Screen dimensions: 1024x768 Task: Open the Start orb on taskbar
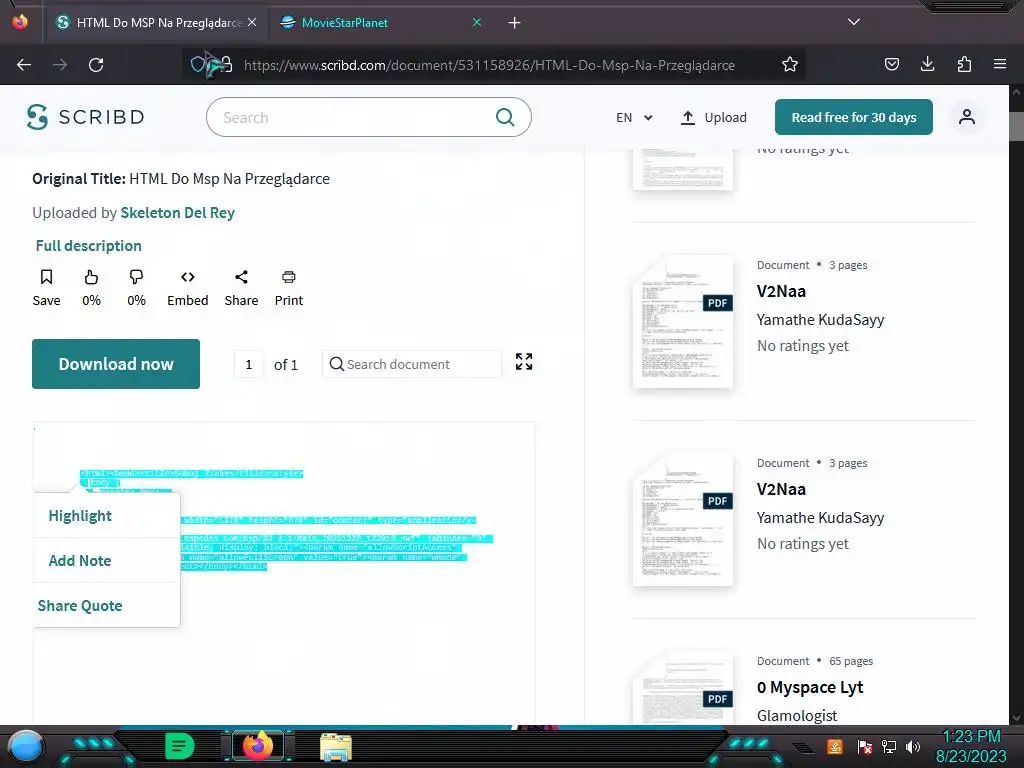click(x=25, y=746)
